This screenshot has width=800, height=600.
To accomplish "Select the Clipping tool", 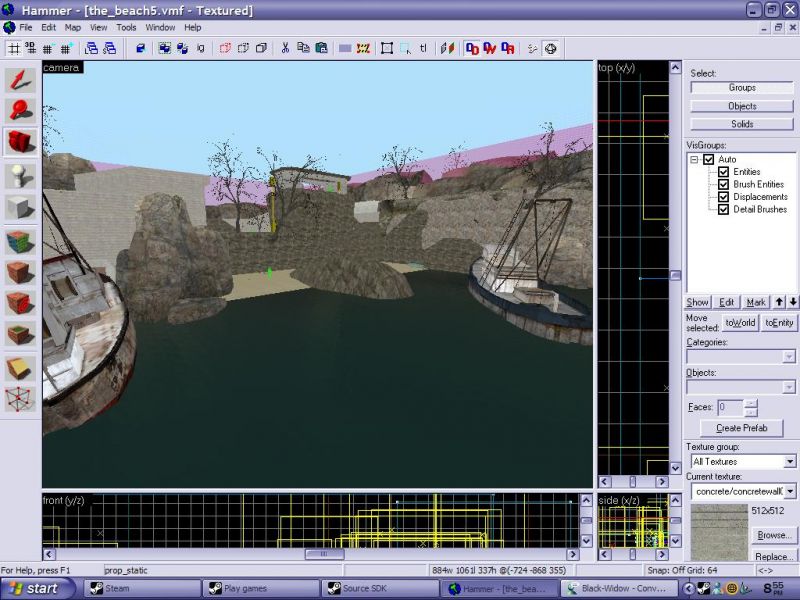I will click(20, 368).
